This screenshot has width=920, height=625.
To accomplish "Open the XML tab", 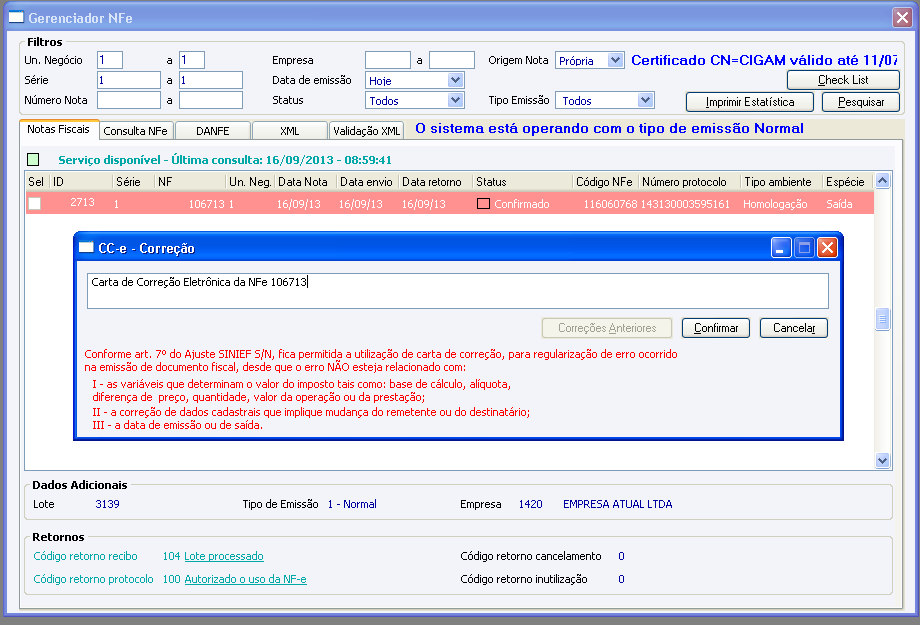I will (x=289, y=131).
